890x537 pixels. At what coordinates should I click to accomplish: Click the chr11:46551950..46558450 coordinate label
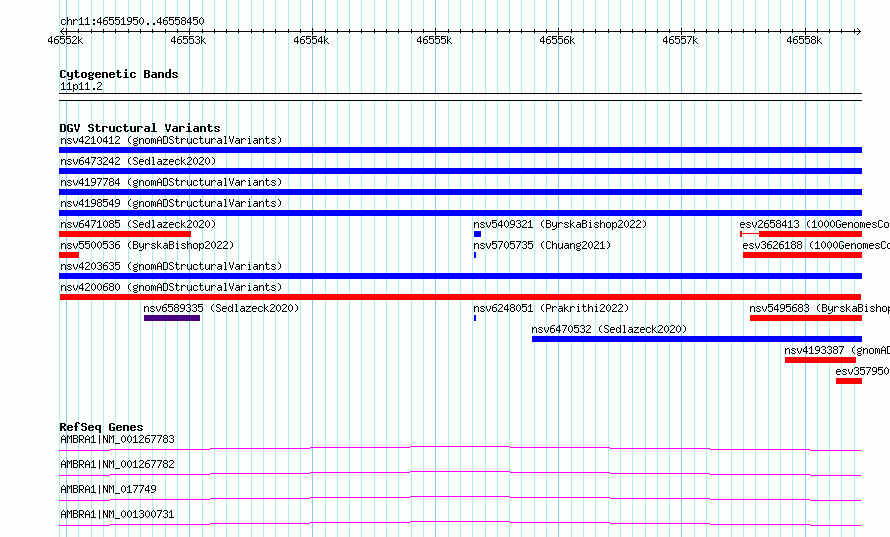(x=132, y=21)
